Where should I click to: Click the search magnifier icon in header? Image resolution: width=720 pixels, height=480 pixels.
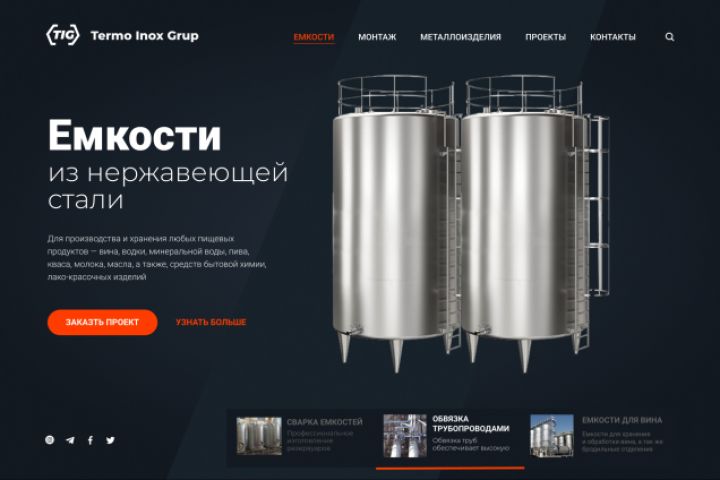pos(669,37)
